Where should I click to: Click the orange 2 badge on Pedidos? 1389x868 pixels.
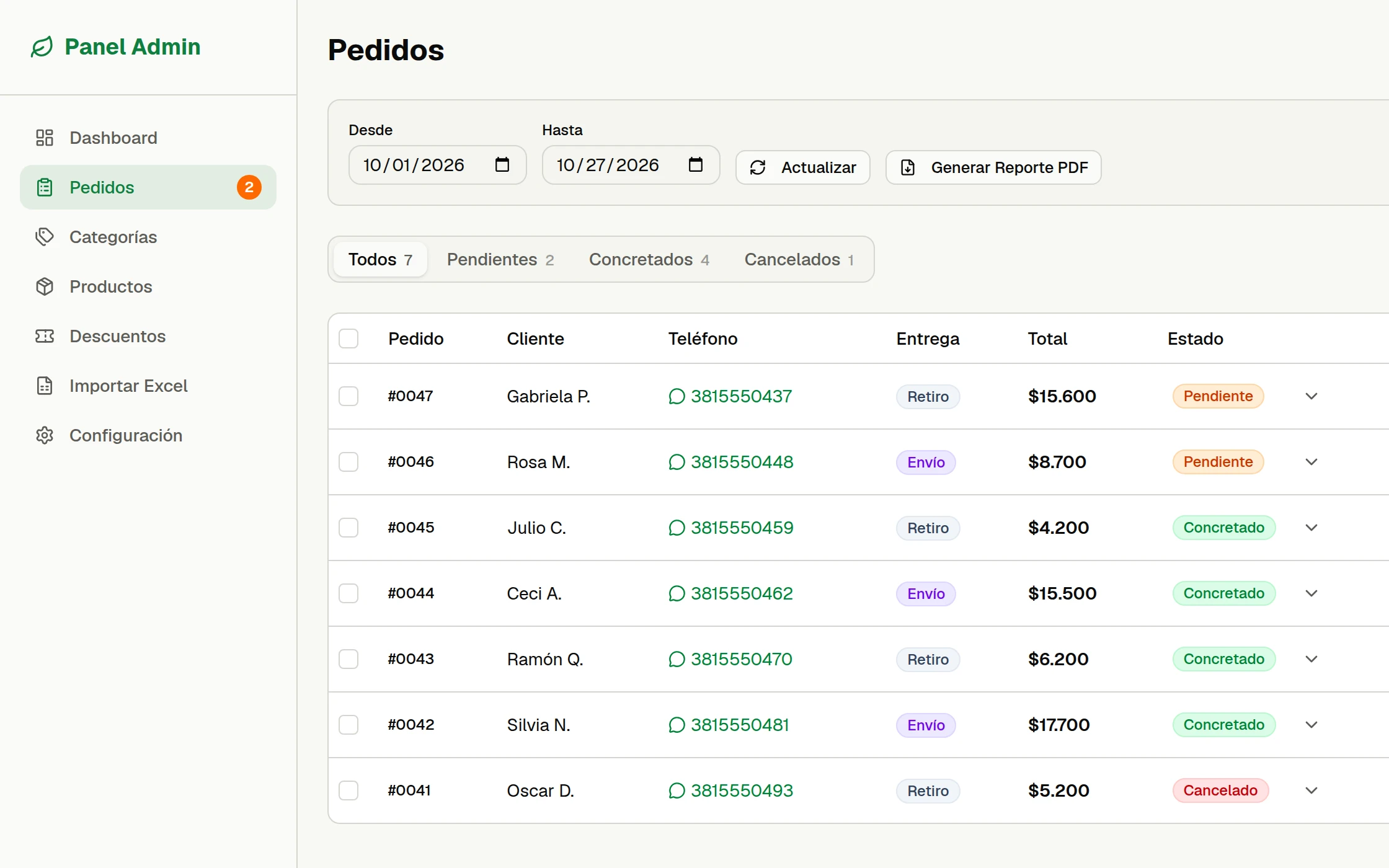click(x=249, y=187)
